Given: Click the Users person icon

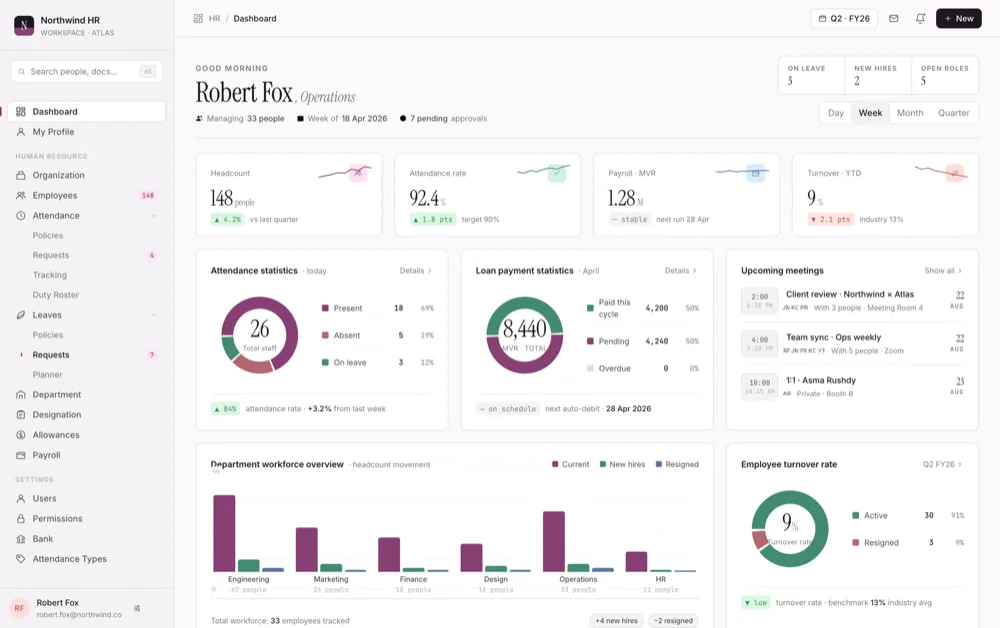Looking at the screenshot, I should 21,499.
